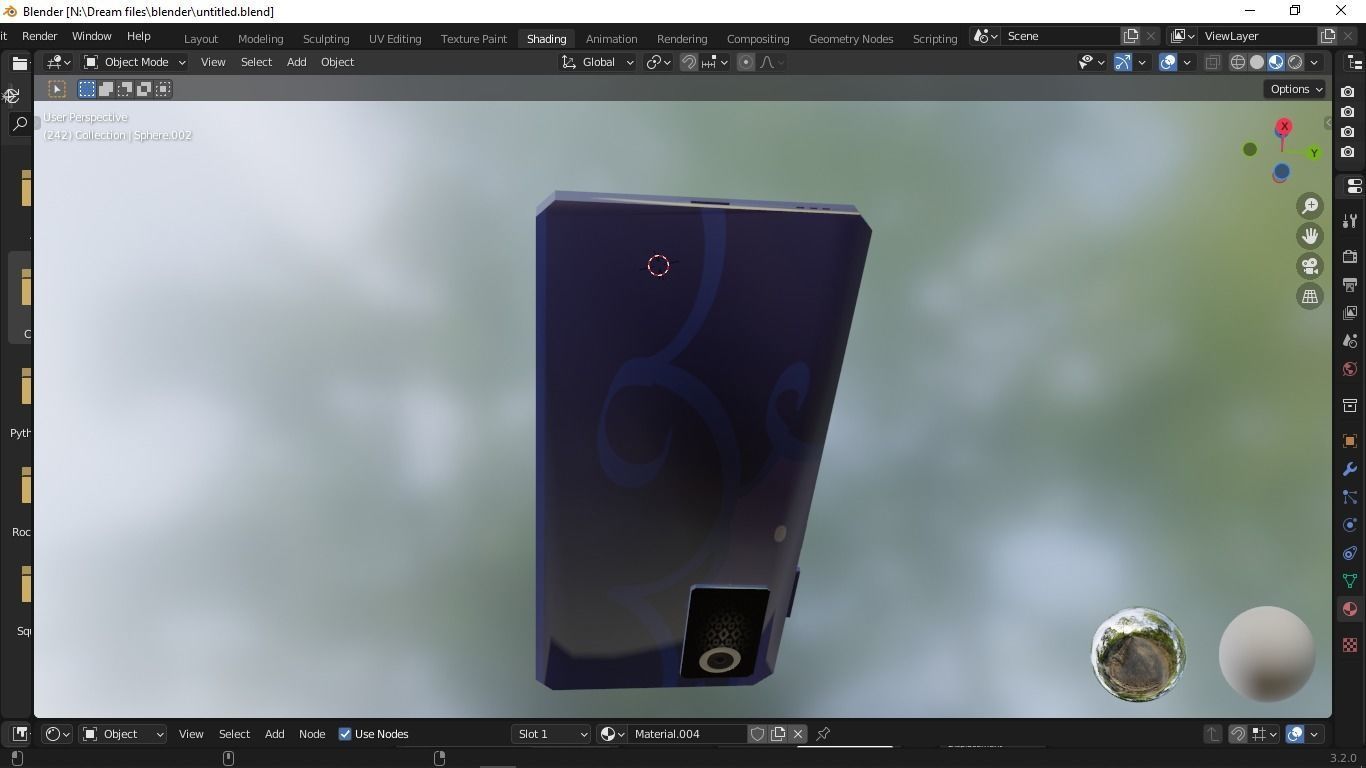Screen dimensions: 1366x768
Task: Expand gizmo options arrow
Action: click(1142, 62)
